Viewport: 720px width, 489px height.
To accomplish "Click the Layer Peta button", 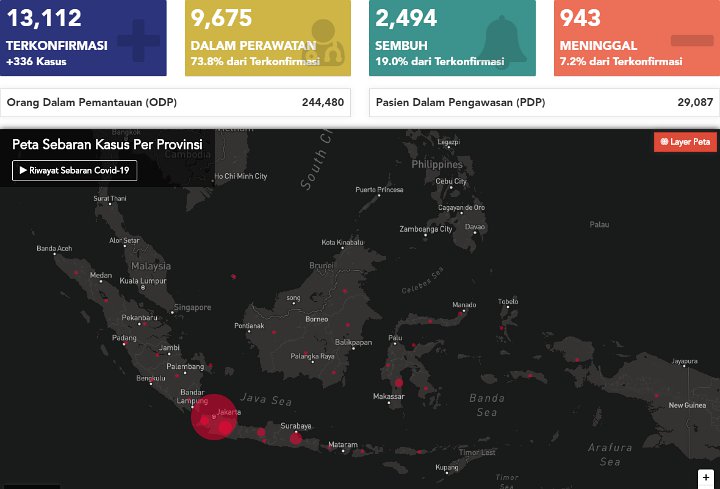I will point(685,142).
